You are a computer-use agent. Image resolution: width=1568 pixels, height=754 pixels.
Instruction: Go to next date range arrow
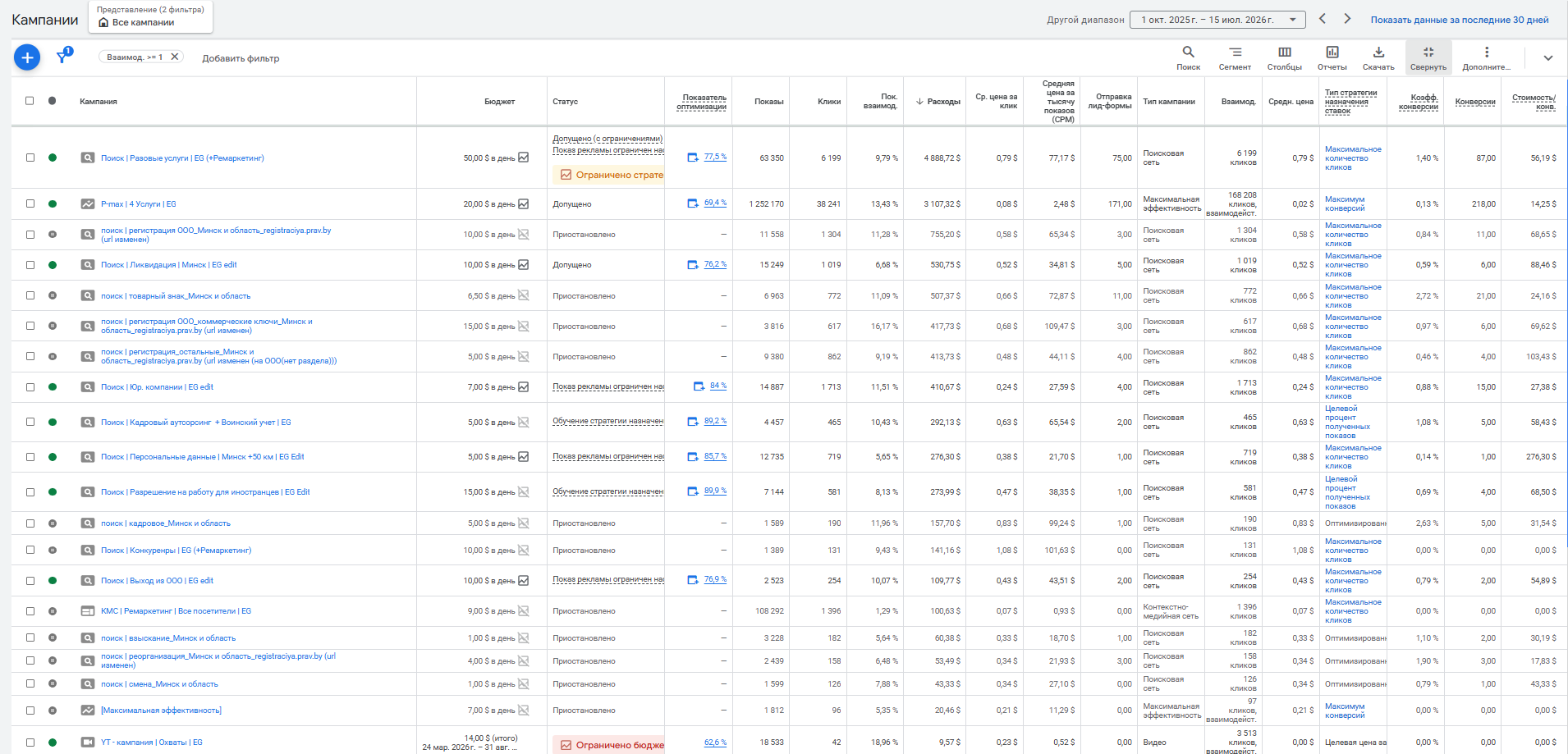coord(1347,19)
